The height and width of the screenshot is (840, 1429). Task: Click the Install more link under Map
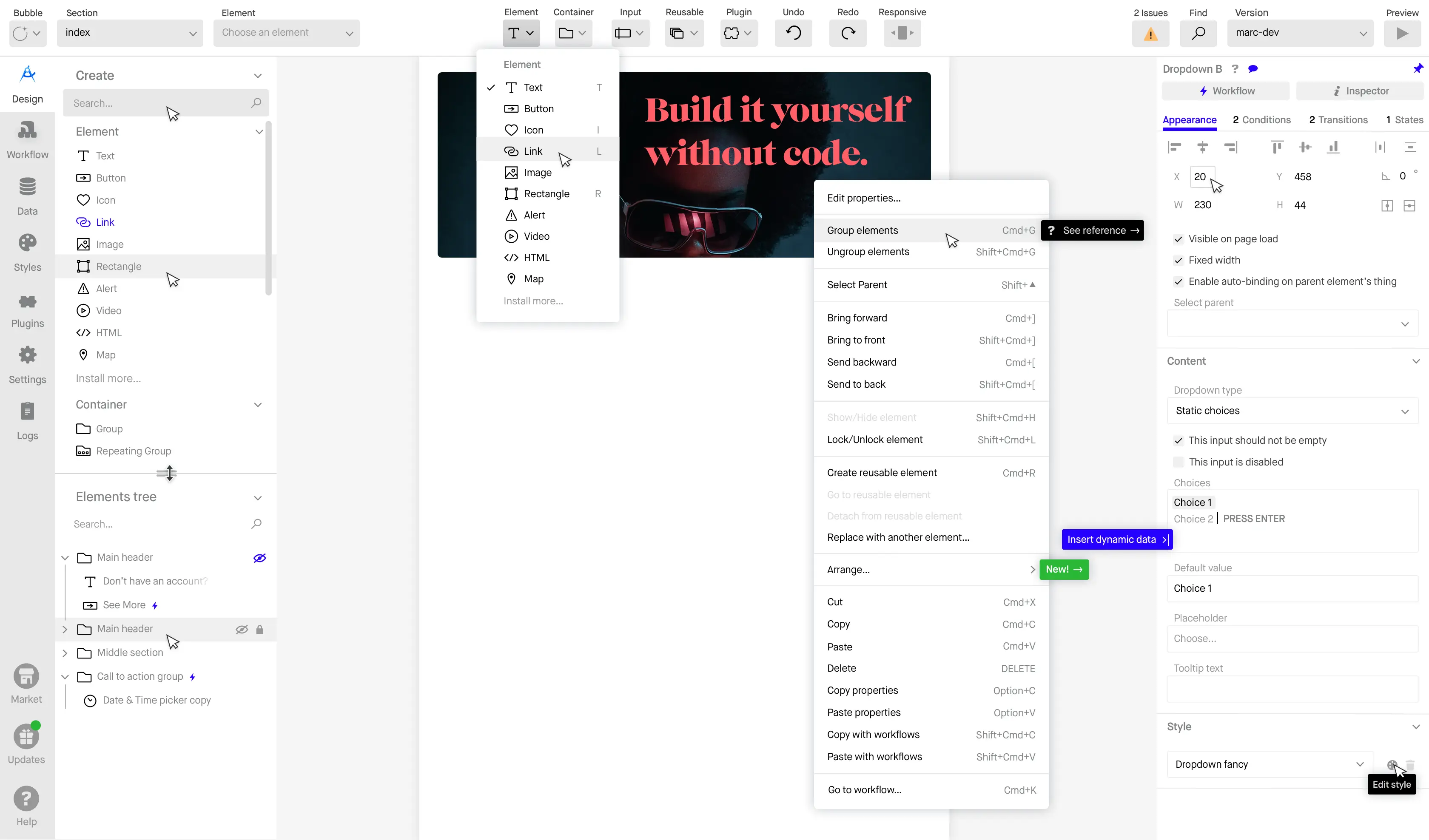click(x=108, y=378)
